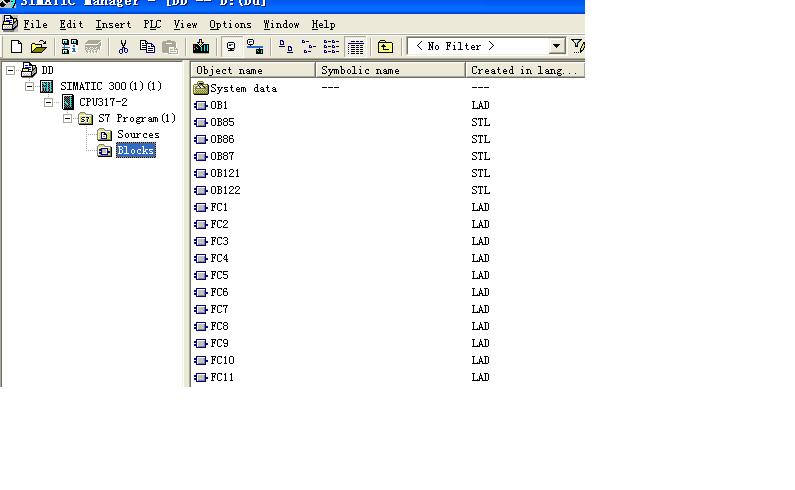Select the DD project in the tree
Viewport: 795px width, 490px height.
coord(47,70)
